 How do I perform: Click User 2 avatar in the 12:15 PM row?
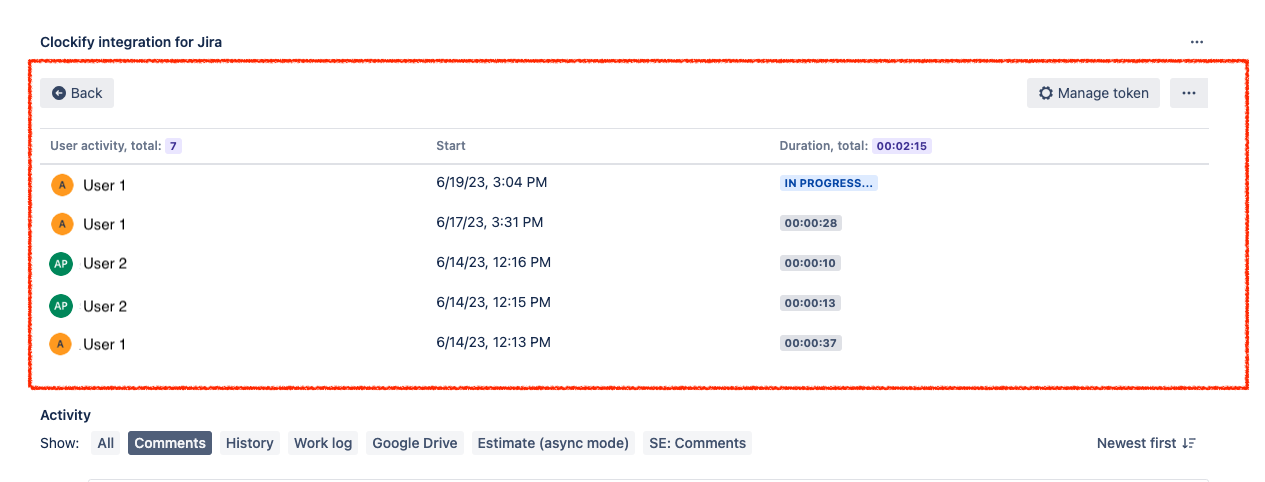coord(61,305)
